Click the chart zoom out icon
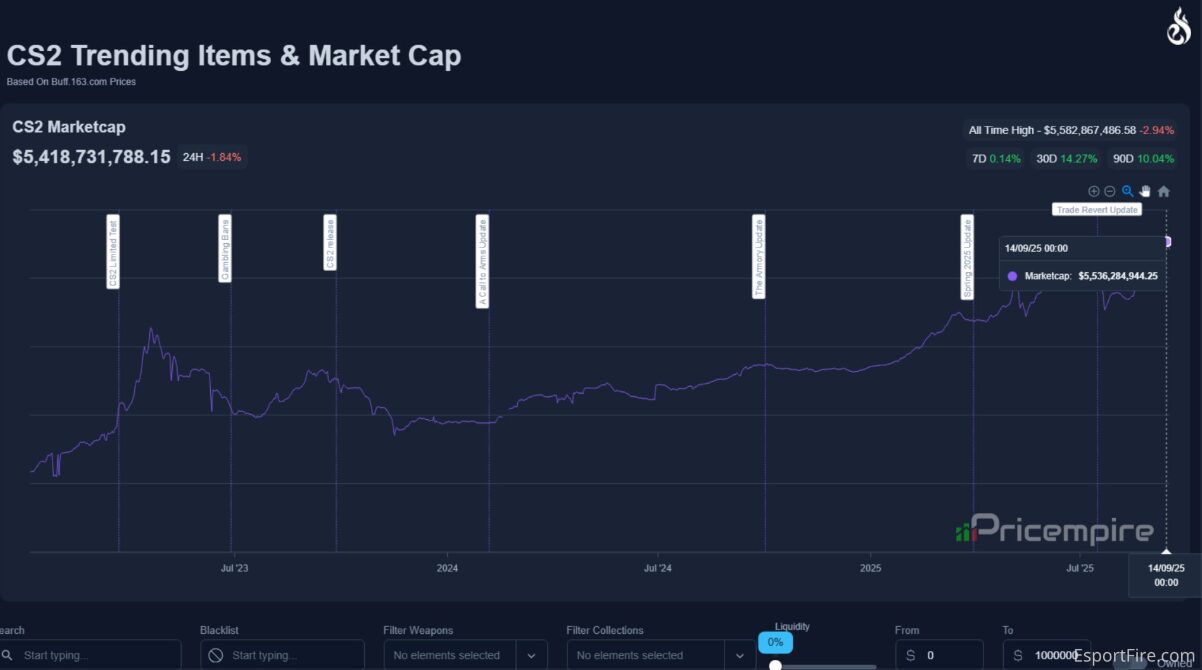1202x670 pixels. [1109, 191]
